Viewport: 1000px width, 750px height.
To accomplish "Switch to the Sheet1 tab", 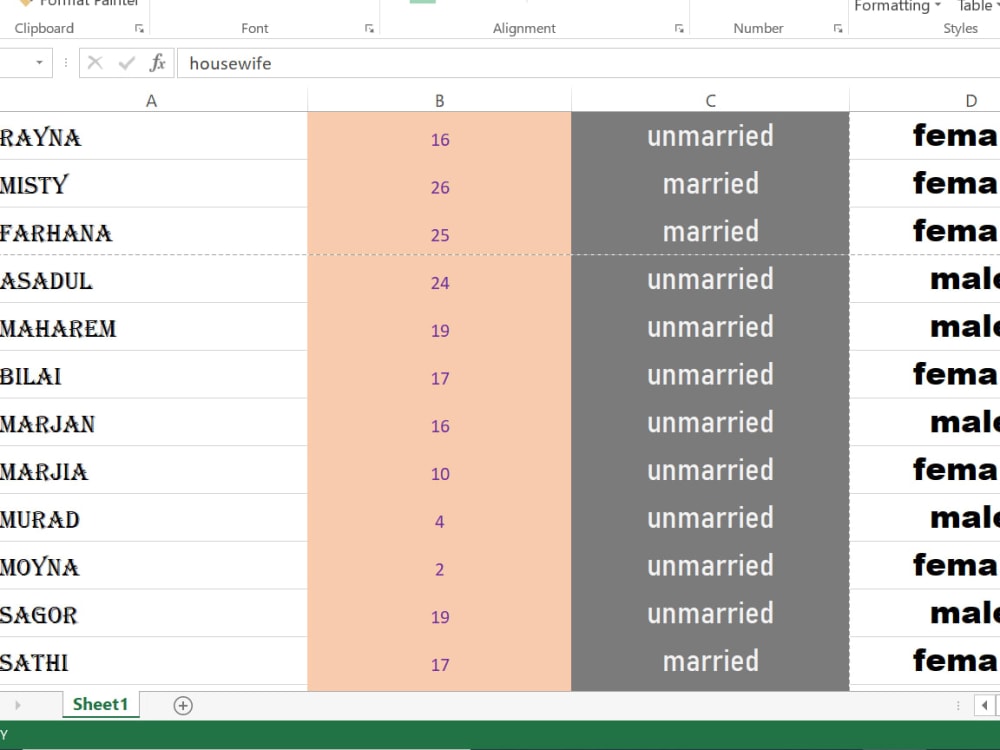I will tap(101, 704).
